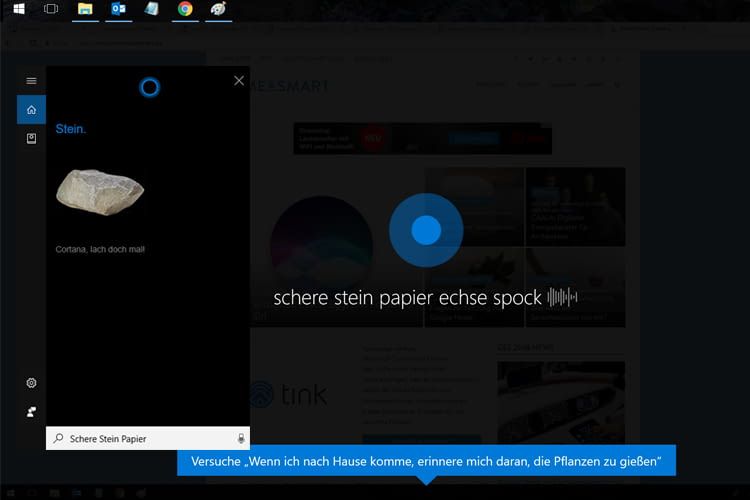The height and width of the screenshot is (500, 750).
Task: Click the blue 'Versuche' tip banner
Action: [x=427, y=461]
